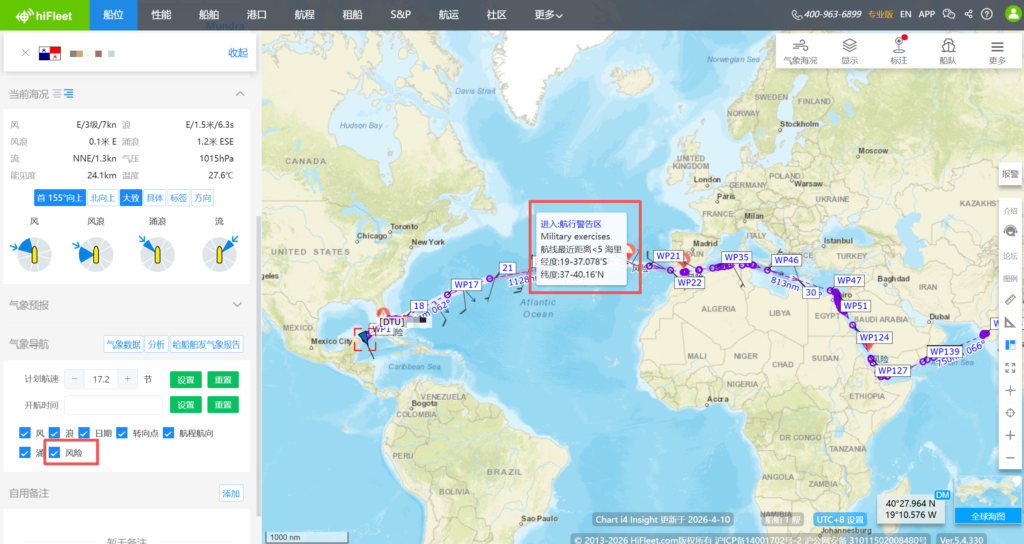Toggle the 转向点 waypoint checkbox
1024x544 pixels.
124,433
